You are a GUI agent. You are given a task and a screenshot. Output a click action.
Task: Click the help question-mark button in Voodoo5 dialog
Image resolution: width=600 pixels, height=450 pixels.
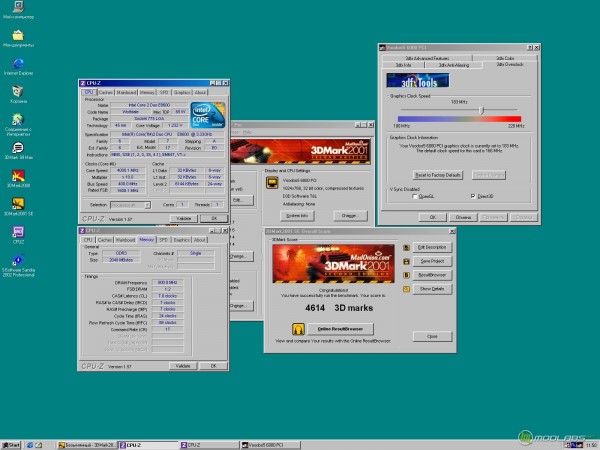[530, 47]
